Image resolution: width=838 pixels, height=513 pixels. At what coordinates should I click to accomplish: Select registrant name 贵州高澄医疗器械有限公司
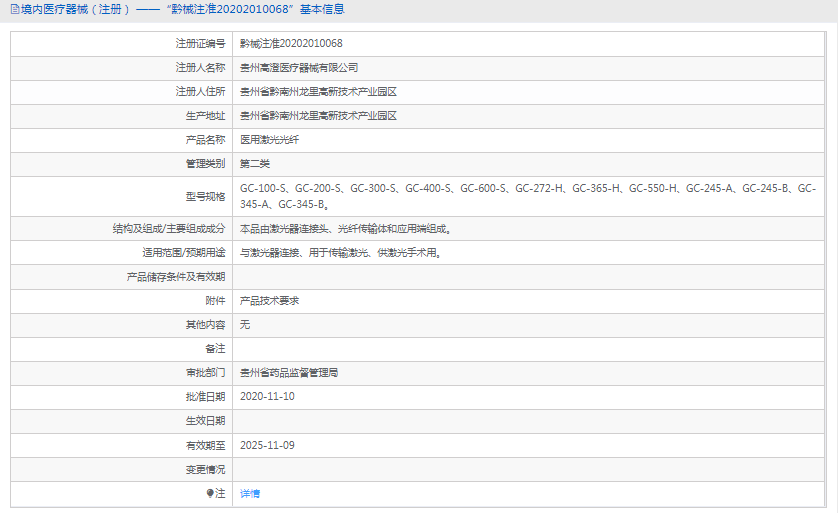click(x=299, y=68)
